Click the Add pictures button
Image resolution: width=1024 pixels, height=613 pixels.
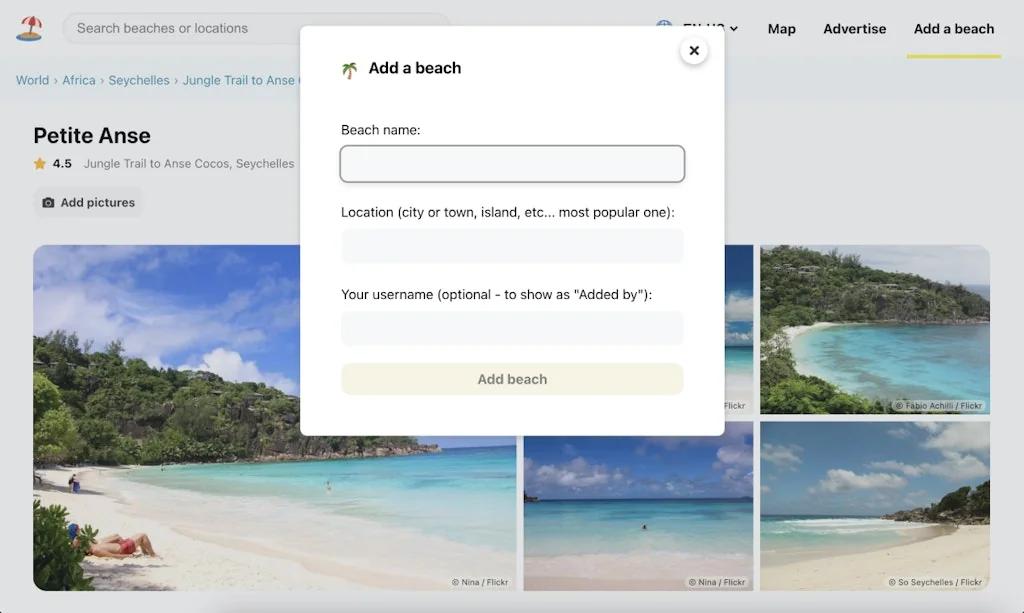click(x=88, y=202)
